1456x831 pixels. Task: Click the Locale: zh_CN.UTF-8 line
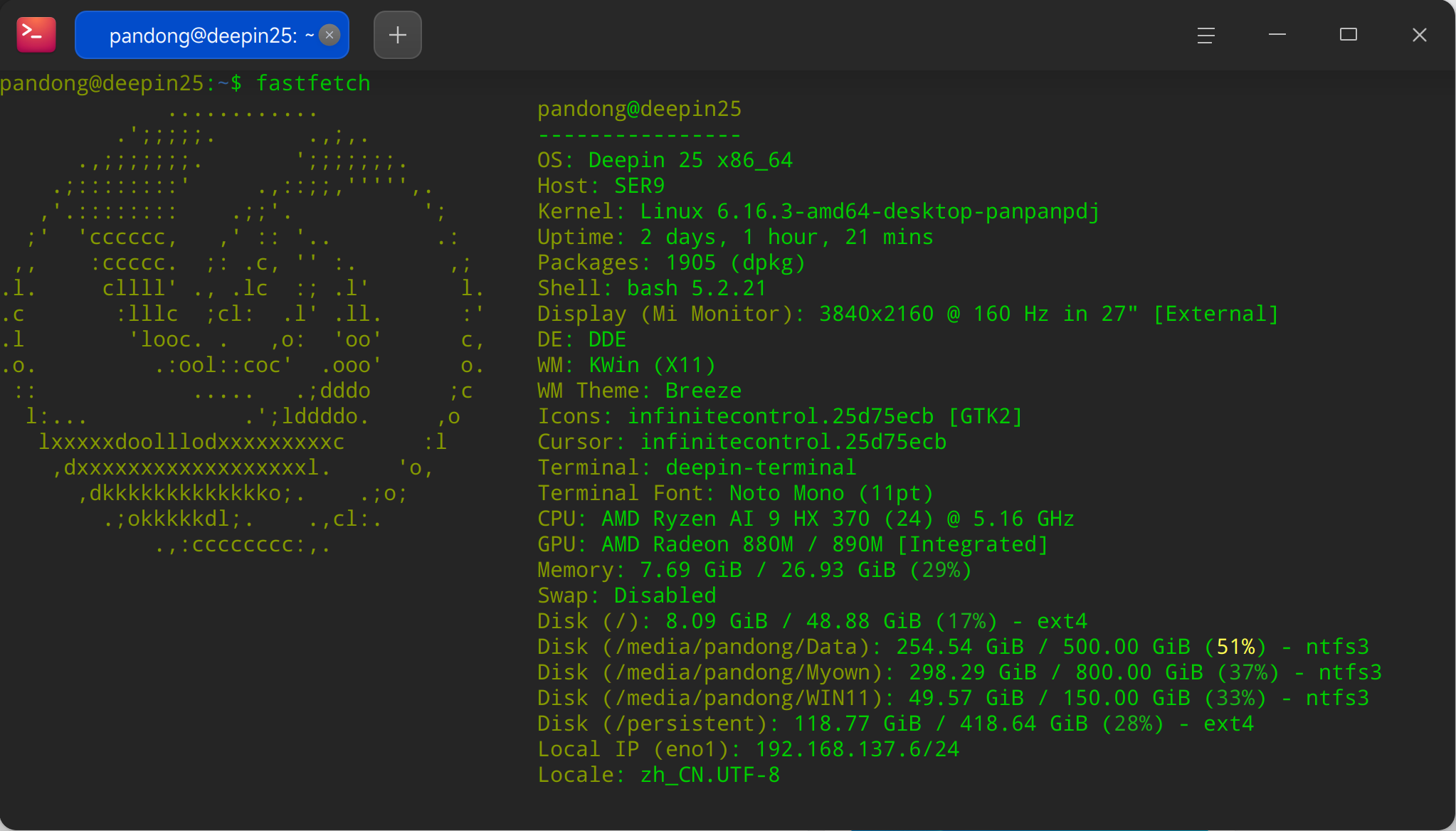coord(658,775)
